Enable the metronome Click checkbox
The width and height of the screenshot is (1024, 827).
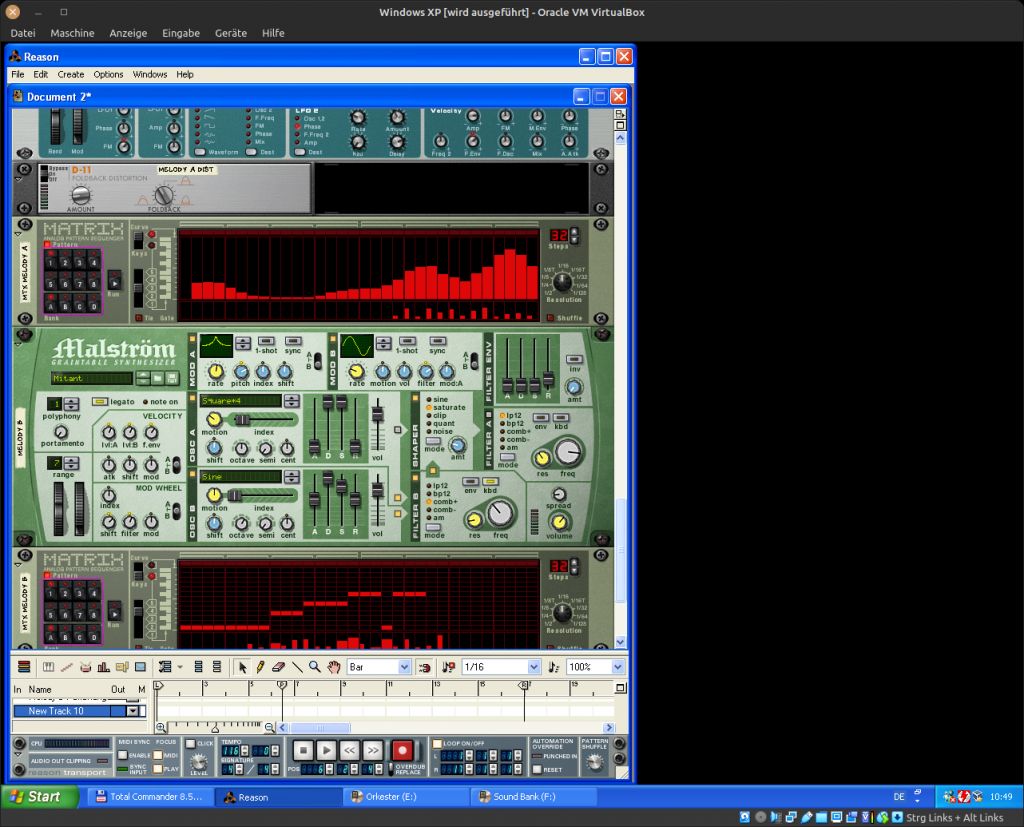point(191,744)
